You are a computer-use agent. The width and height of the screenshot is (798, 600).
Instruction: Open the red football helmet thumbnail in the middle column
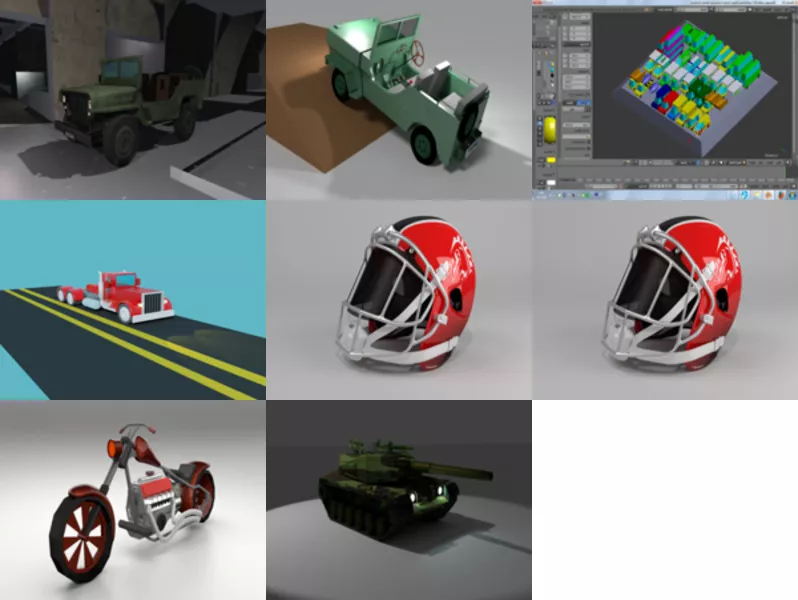pyautogui.click(x=399, y=300)
